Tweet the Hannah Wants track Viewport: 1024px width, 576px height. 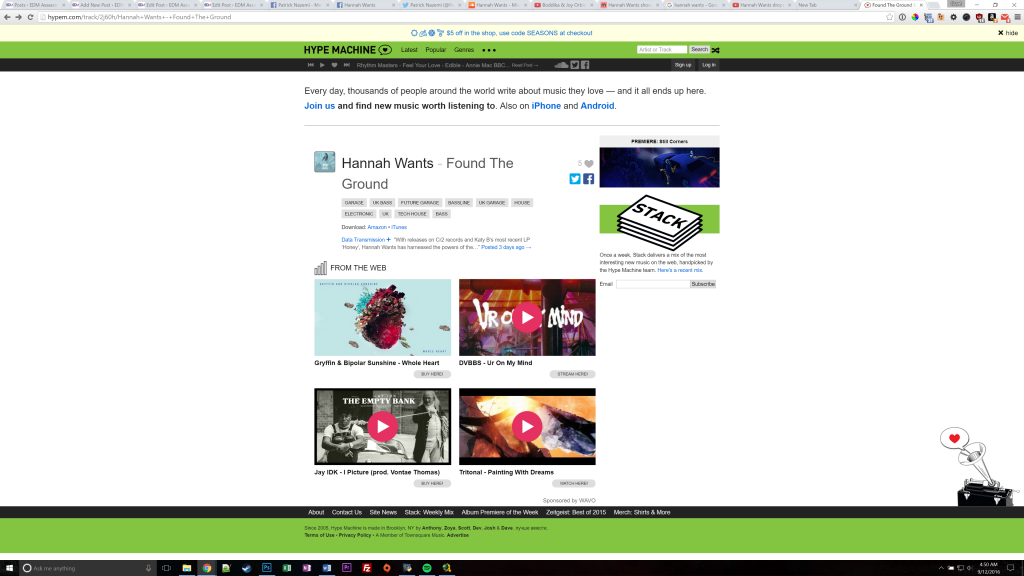click(x=575, y=179)
